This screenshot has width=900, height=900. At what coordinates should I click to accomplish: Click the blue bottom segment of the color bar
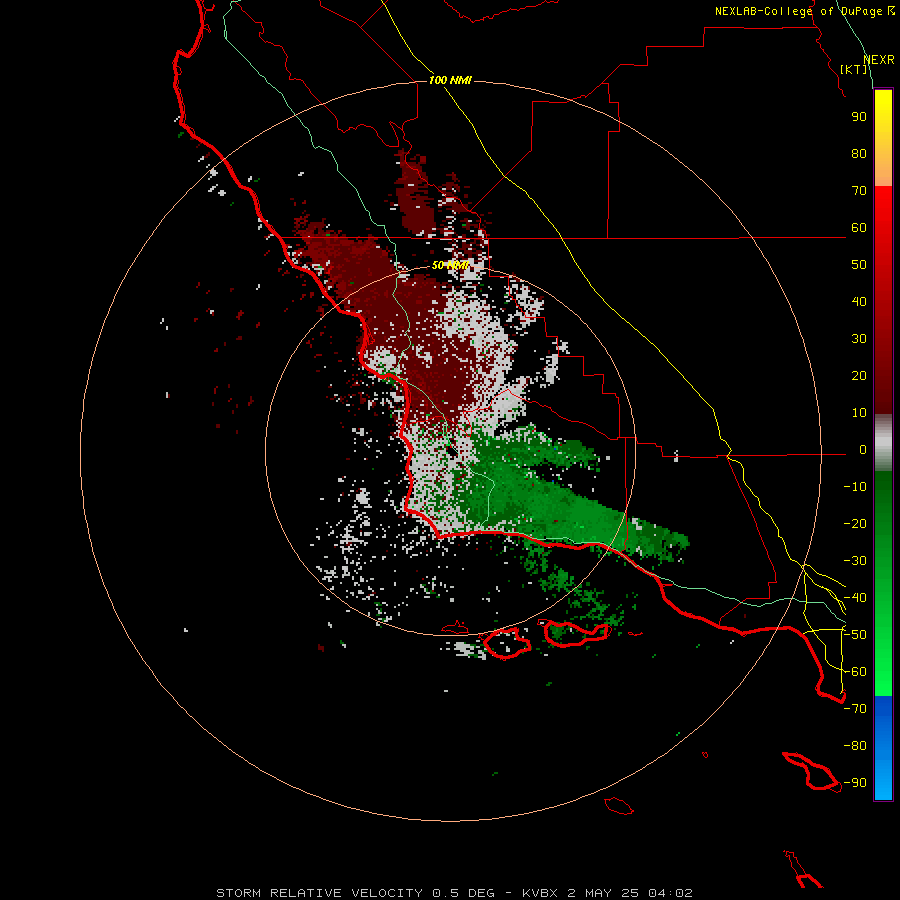point(883,747)
